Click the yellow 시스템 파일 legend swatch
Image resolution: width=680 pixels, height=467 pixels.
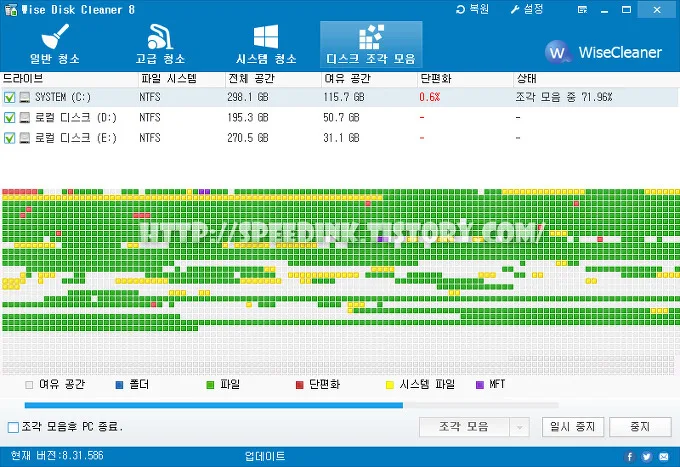[x=390, y=385]
